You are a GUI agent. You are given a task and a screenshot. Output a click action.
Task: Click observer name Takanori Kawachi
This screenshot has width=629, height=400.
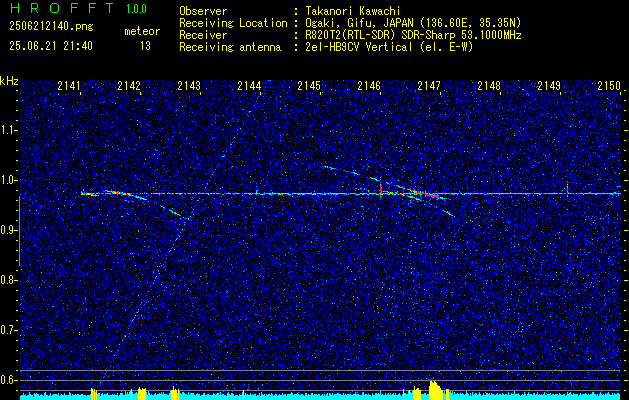(353, 11)
